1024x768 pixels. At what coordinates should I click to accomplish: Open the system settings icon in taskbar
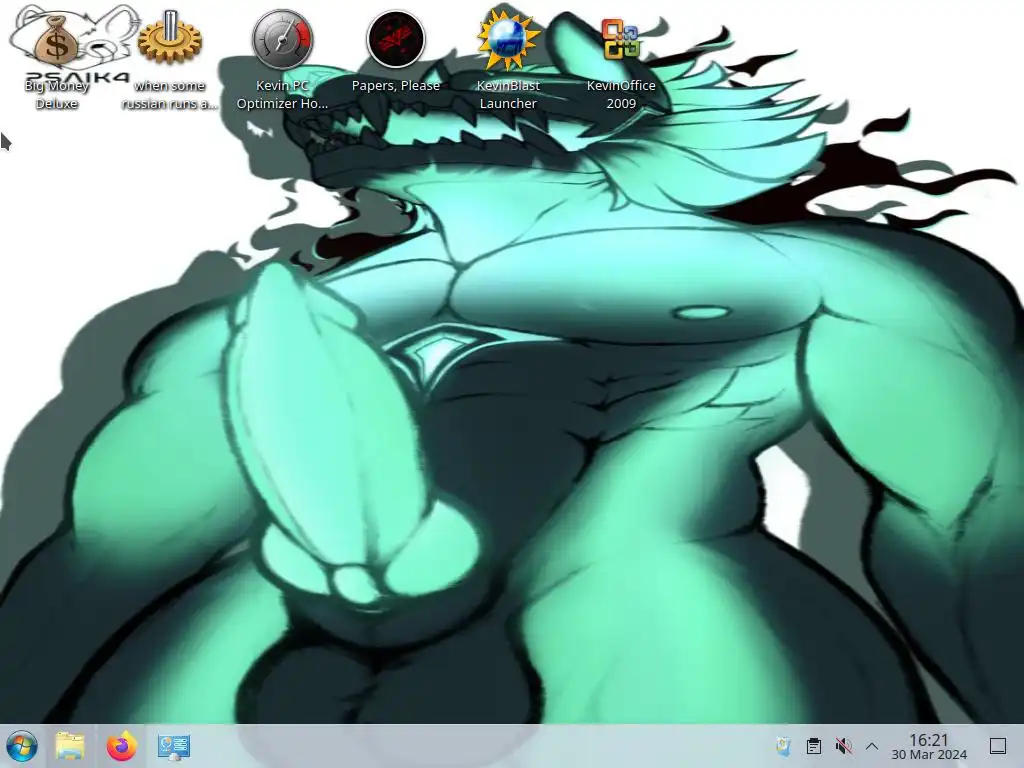click(174, 746)
